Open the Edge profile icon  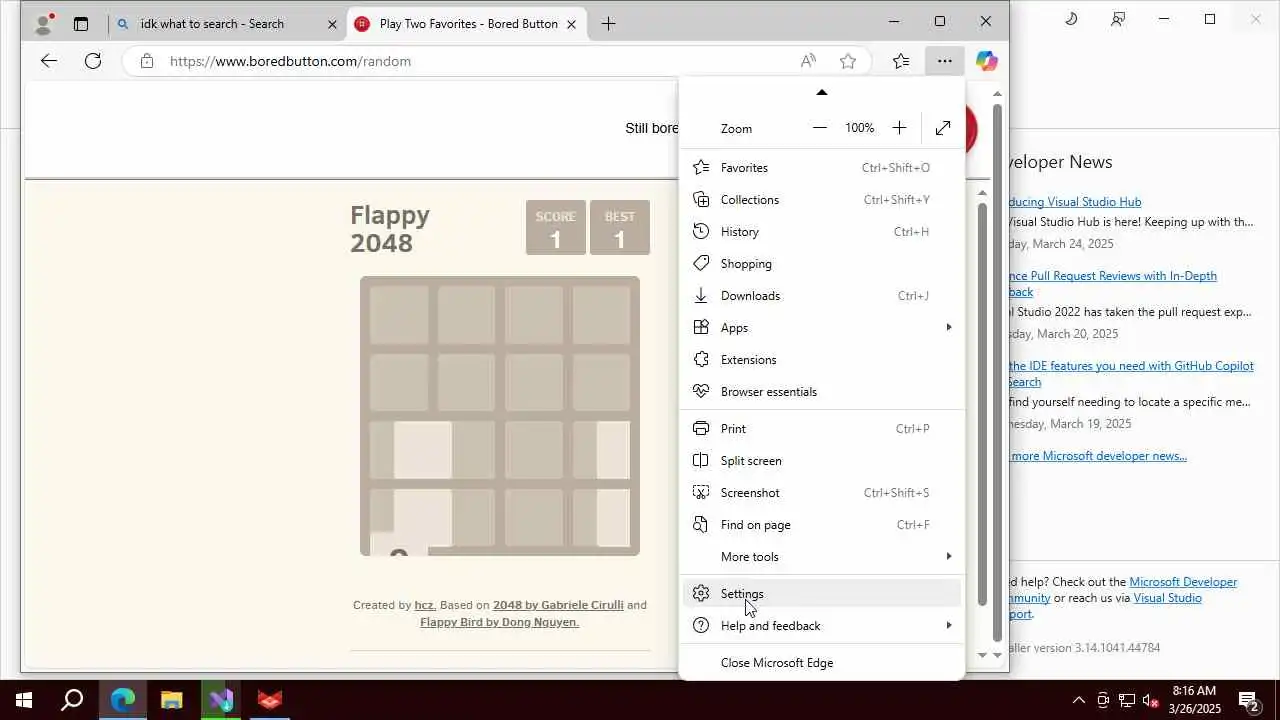(x=44, y=24)
